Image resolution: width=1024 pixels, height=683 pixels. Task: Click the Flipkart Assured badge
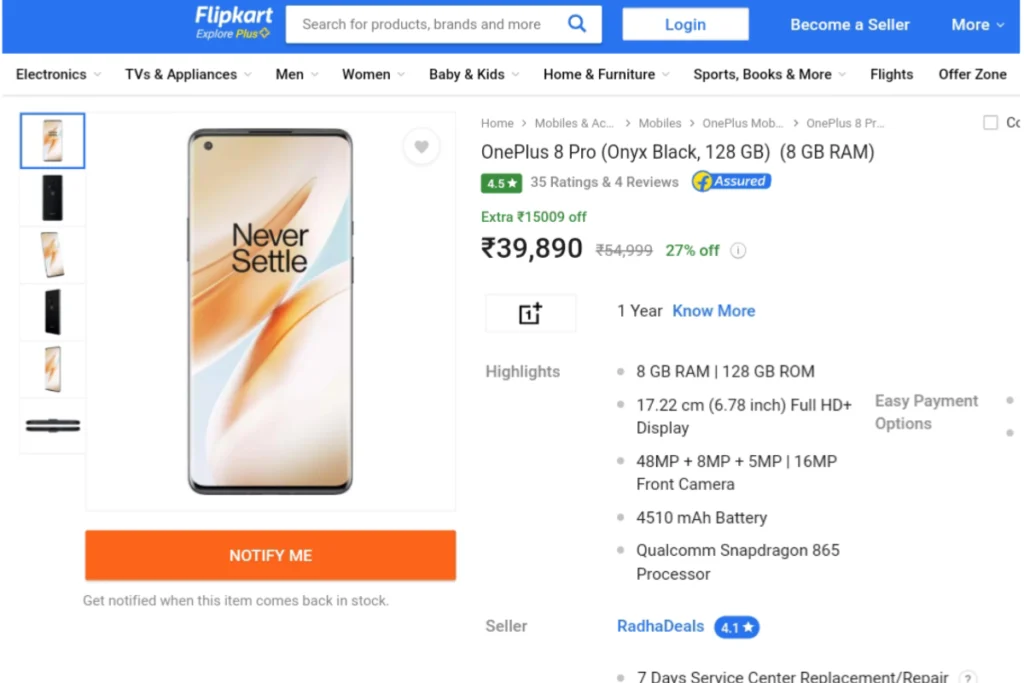(731, 182)
